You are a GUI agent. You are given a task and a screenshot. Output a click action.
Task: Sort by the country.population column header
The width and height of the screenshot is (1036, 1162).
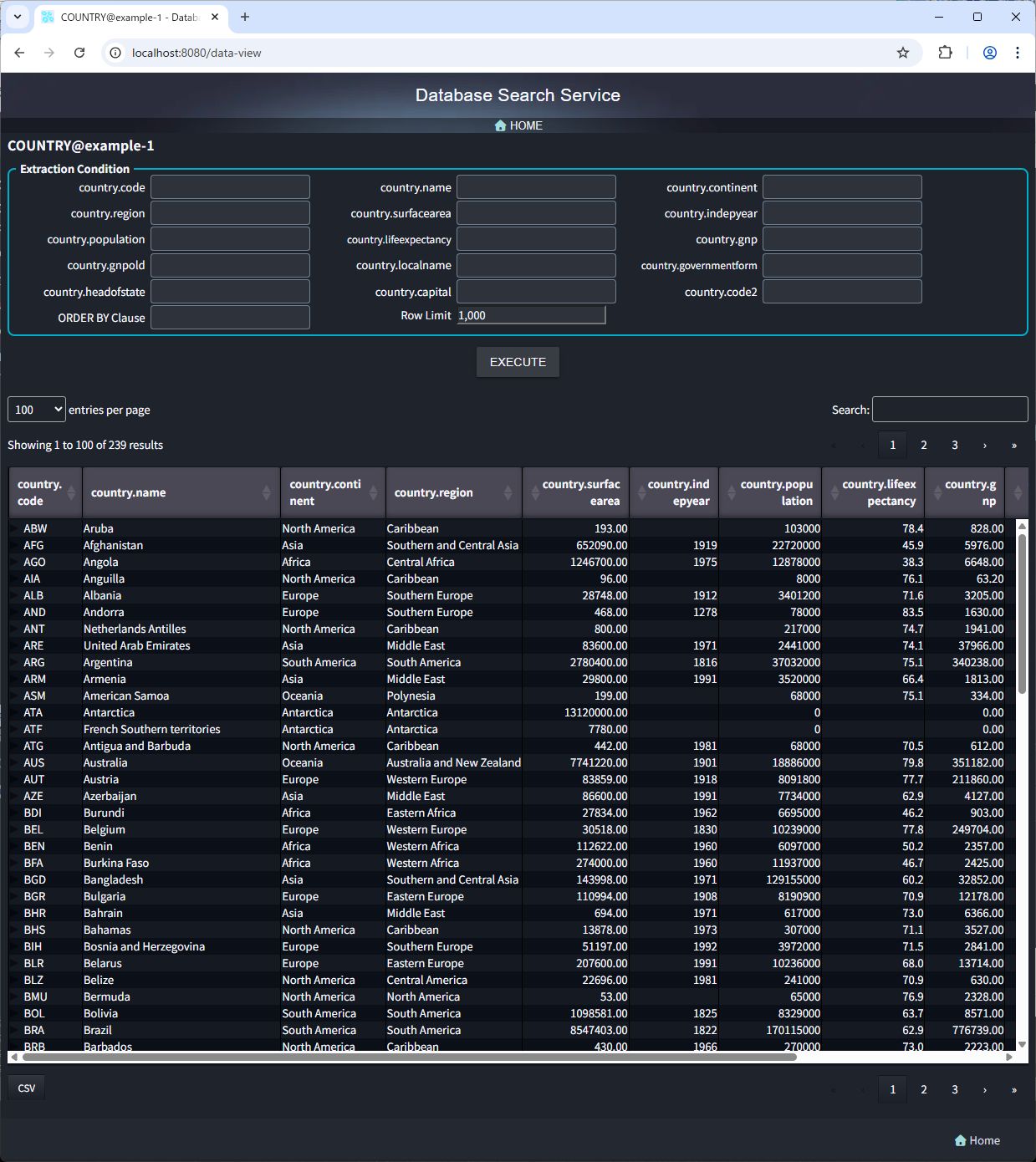[769, 492]
